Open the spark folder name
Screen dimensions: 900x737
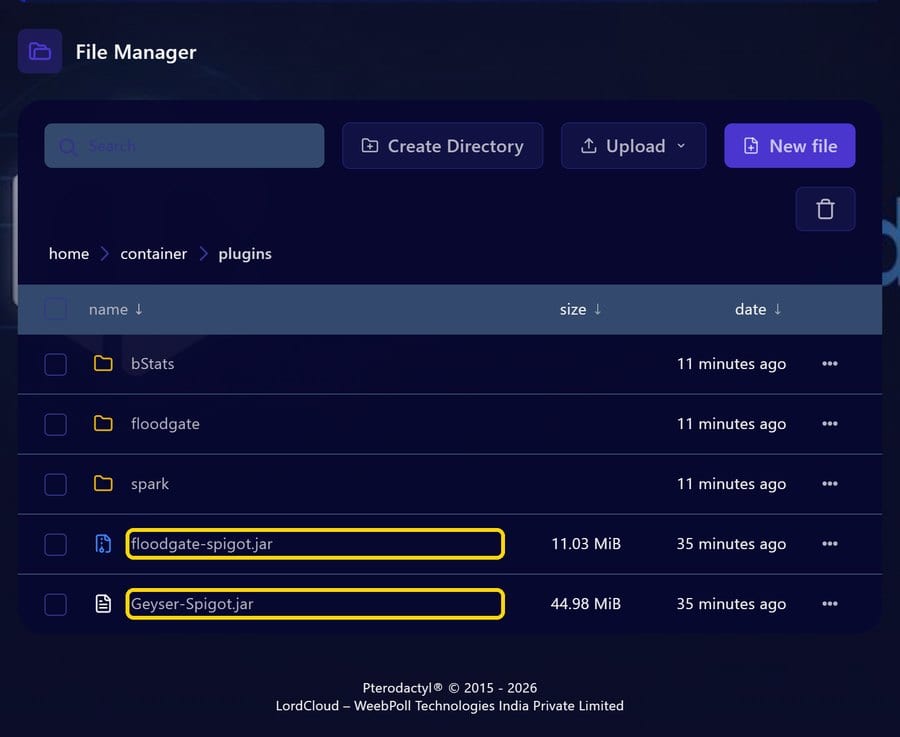(150, 484)
